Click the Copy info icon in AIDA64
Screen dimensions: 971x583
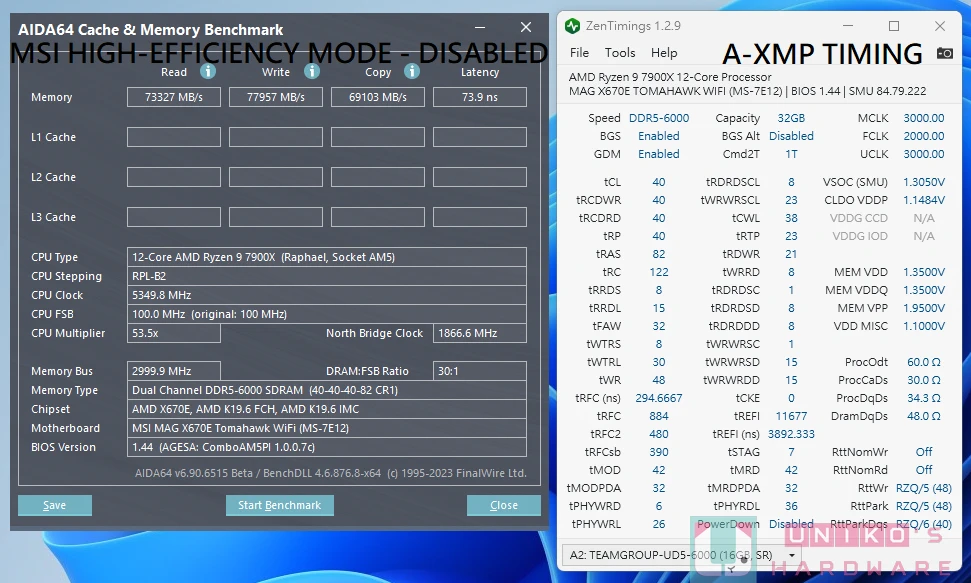click(412, 71)
